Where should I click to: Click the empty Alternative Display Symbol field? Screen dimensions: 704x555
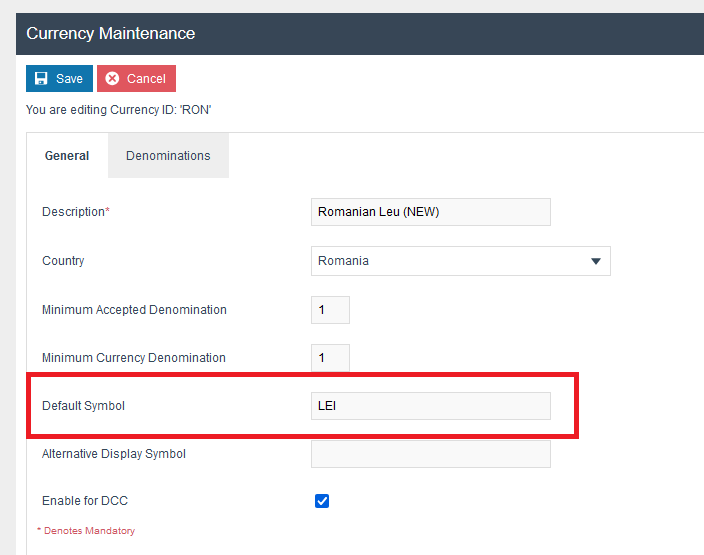[430, 454]
